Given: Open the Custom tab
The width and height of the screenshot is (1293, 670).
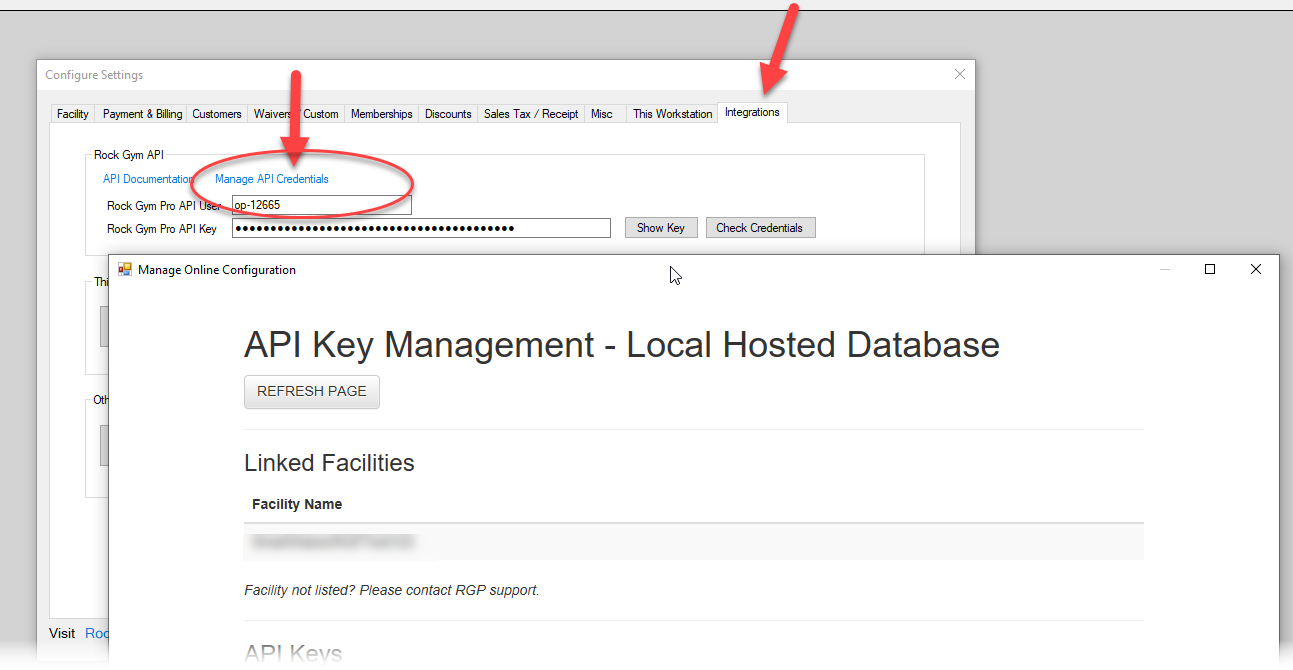Looking at the screenshot, I should point(321,114).
